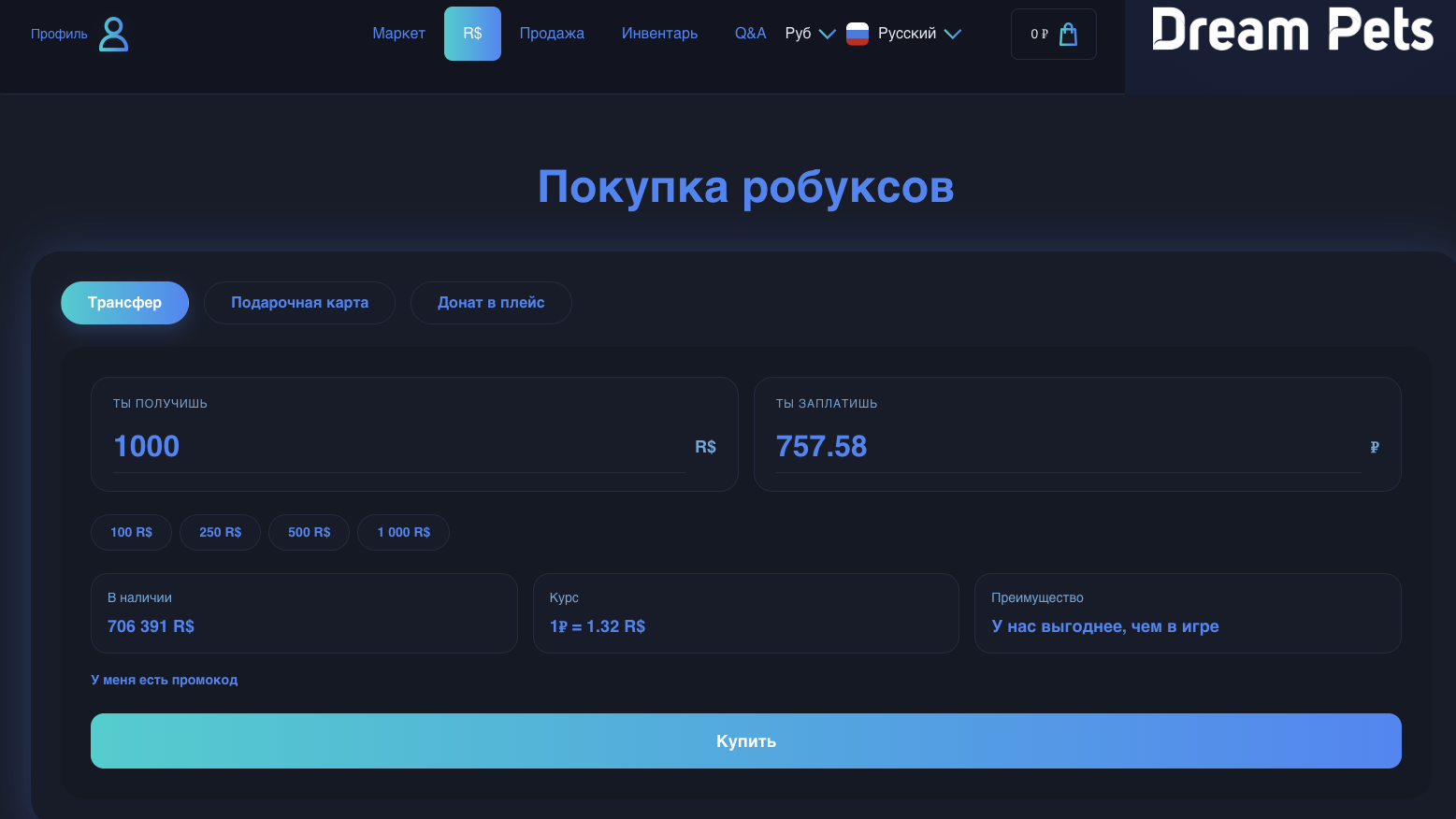Click the Покупка робуксов heading
Viewport: 1456px width, 819px height.
click(x=745, y=187)
